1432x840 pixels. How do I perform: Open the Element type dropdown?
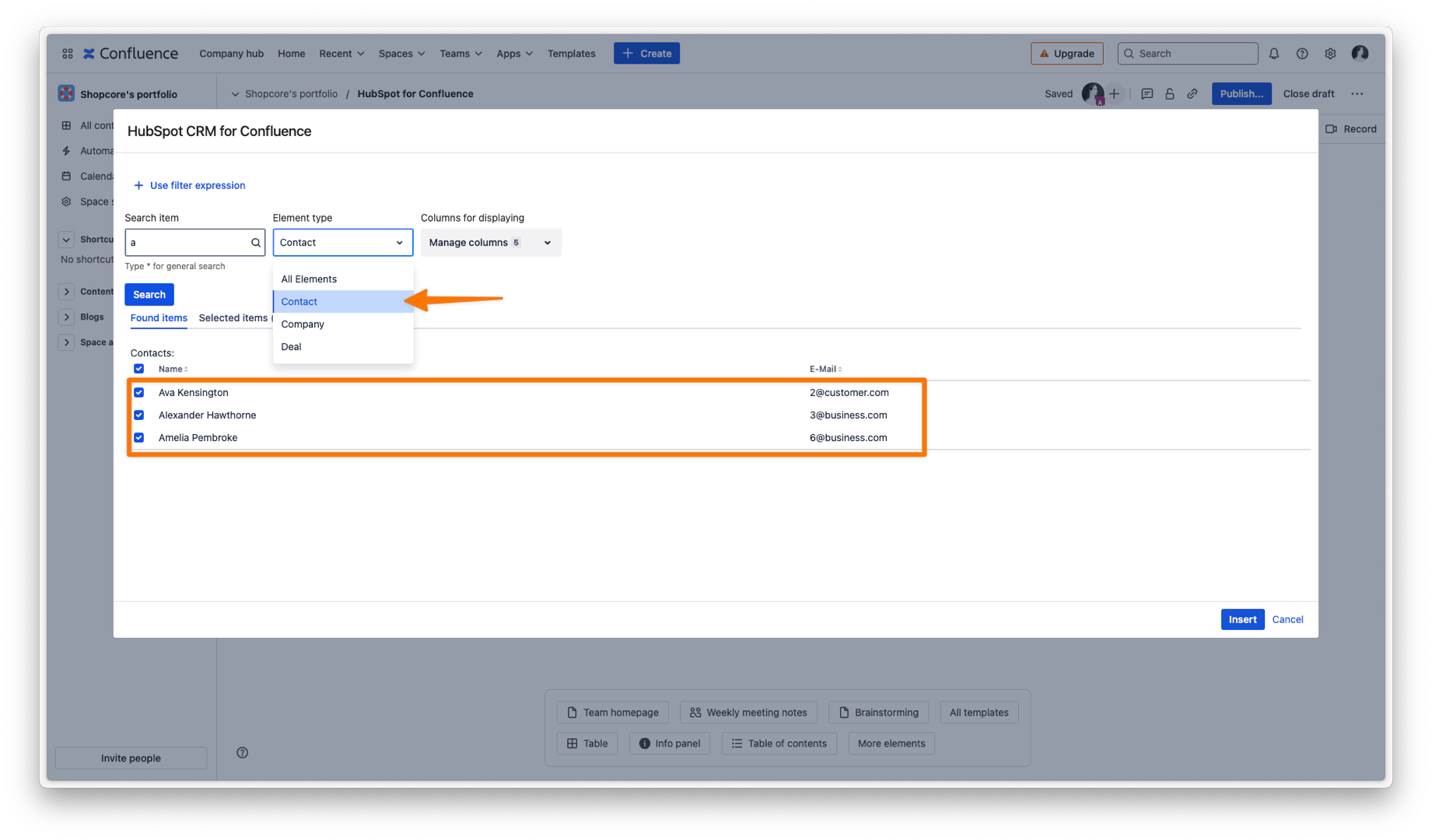(342, 243)
